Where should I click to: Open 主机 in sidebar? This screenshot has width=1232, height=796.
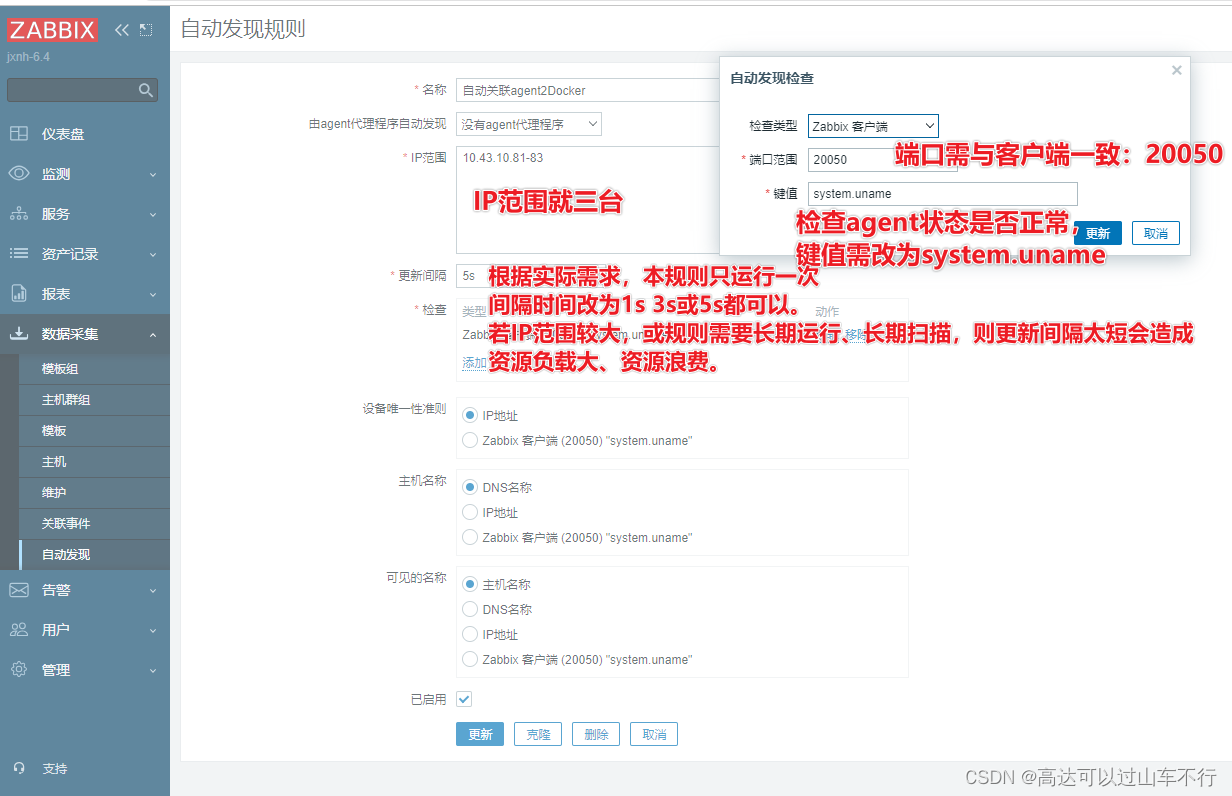[94, 462]
